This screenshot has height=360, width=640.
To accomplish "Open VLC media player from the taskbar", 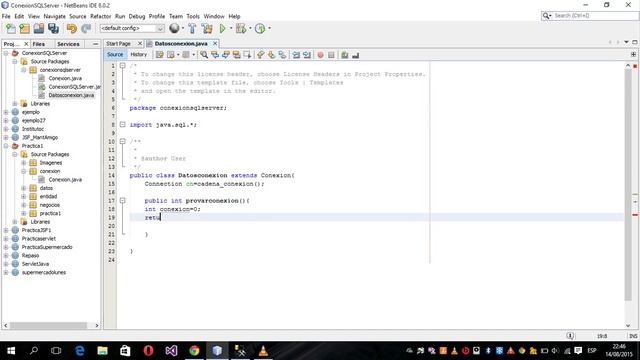I will (x=263, y=351).
